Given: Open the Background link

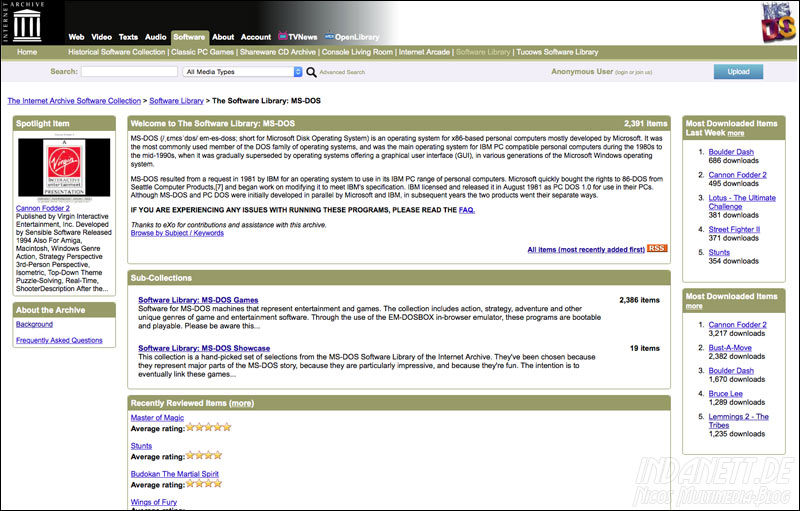Looking at the screenshot, I should click(x=34, y=324).
